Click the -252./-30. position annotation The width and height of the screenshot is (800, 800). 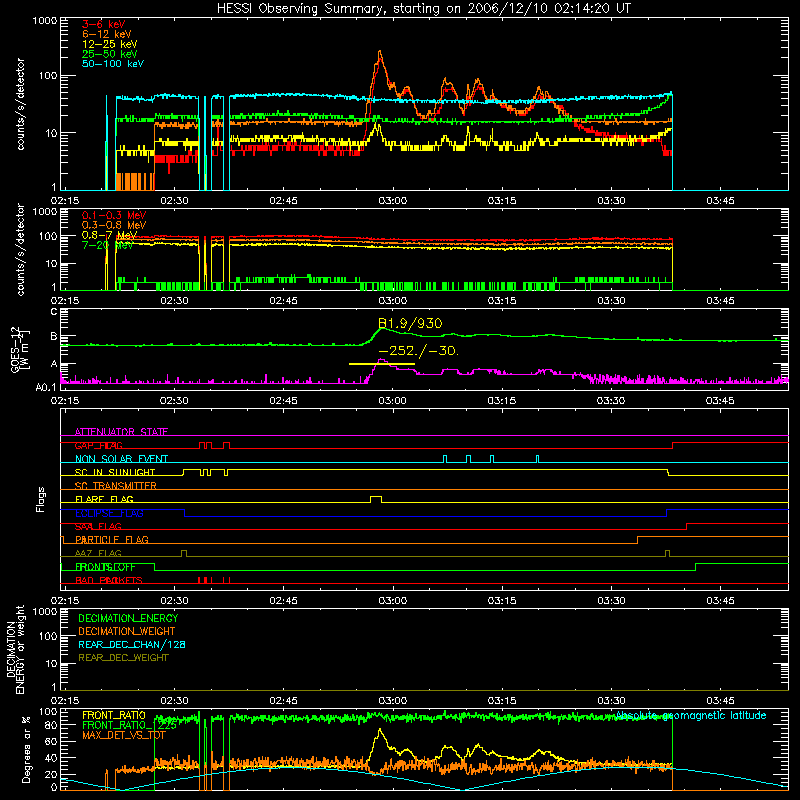pos(418,351)
